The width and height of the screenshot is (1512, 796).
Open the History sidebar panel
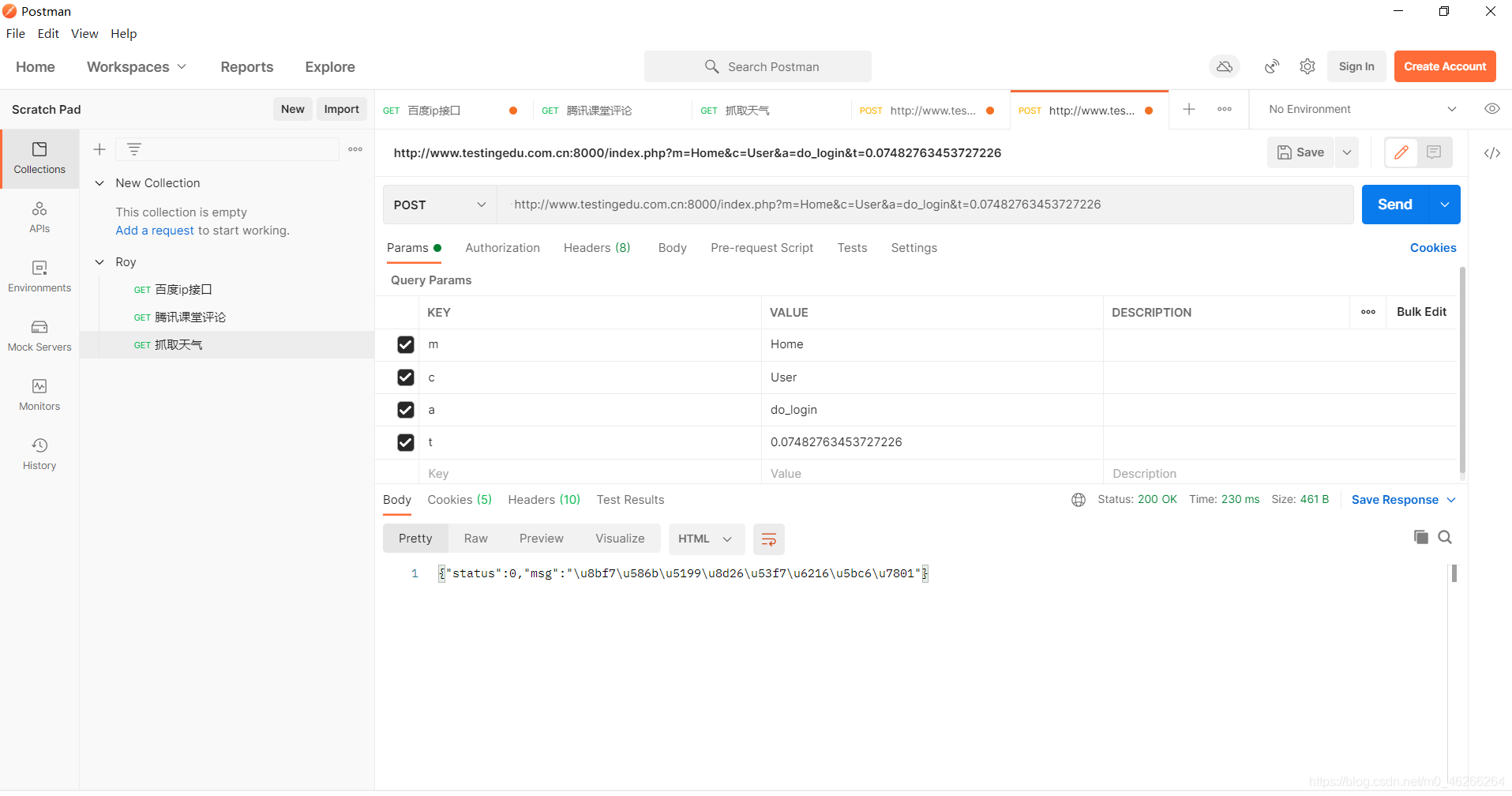39,455
